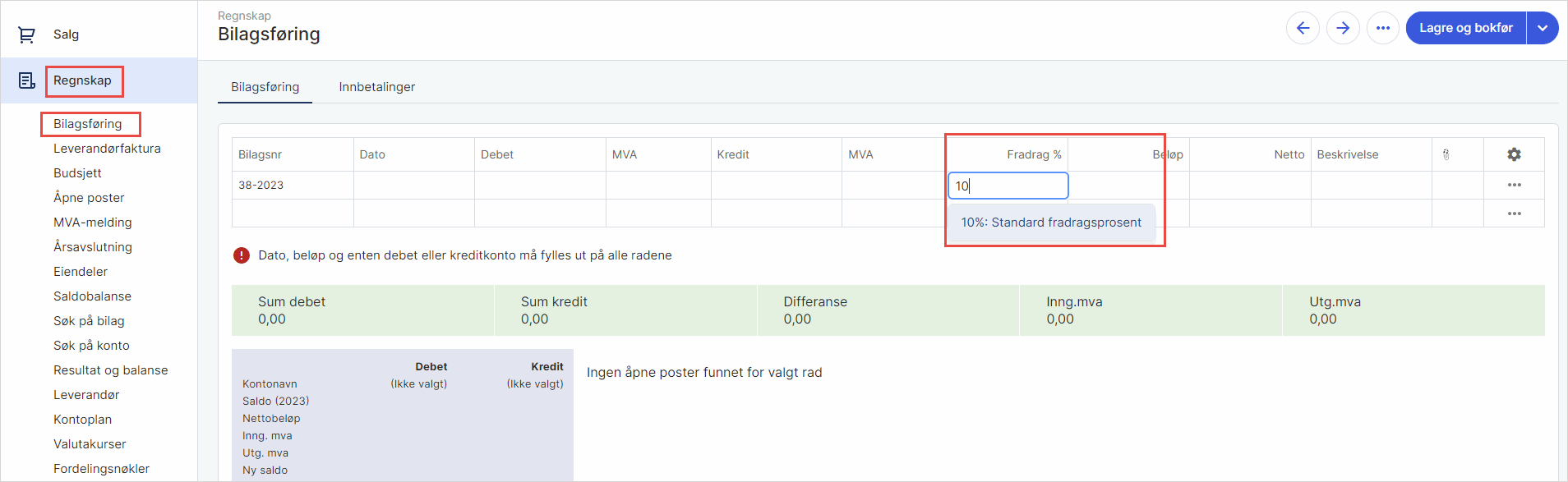Open Kontoplan from the Regnskap menu
1568x482 pixels.
[x=82, y=420]
